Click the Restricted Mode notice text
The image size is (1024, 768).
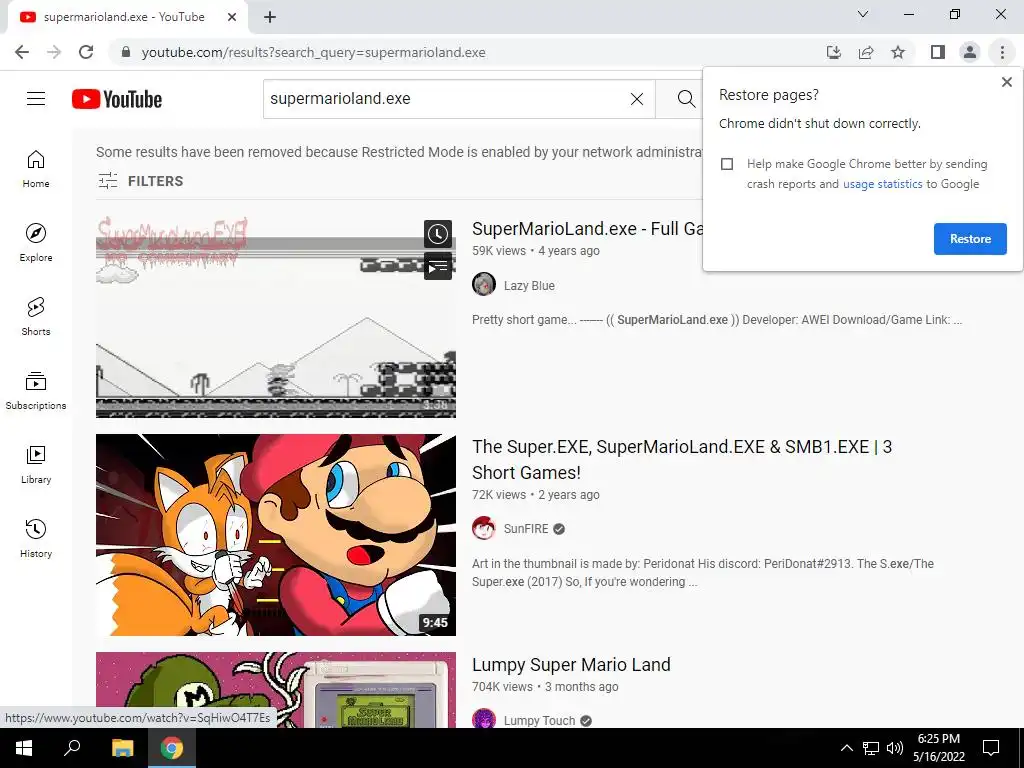(x=399, y=152)
